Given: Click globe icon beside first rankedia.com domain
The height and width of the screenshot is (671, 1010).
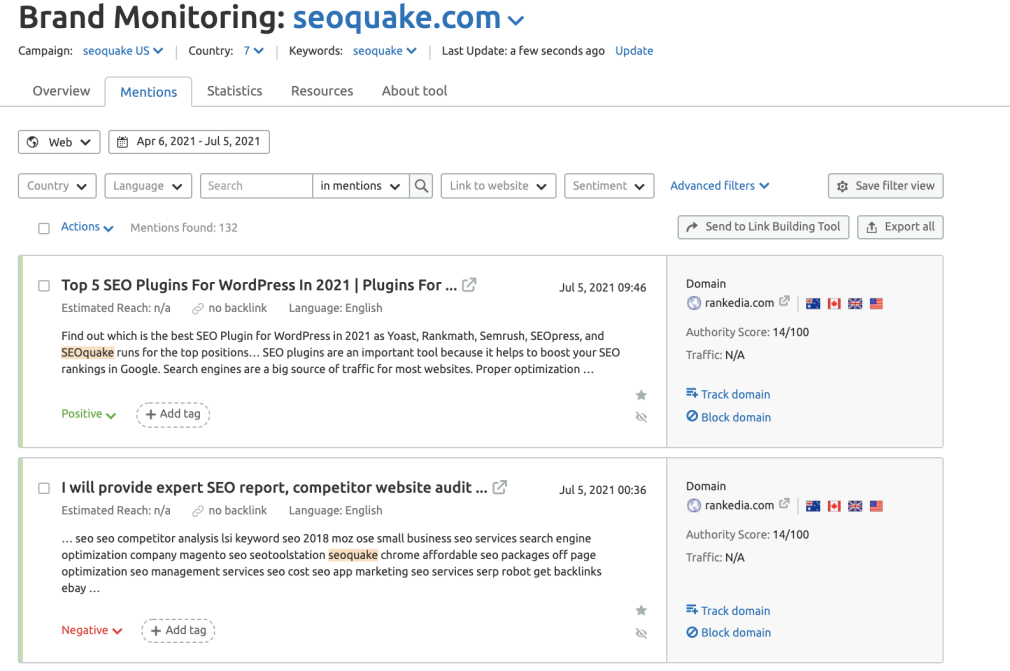Looking at the screenshot, I should (x=694, y=303).
